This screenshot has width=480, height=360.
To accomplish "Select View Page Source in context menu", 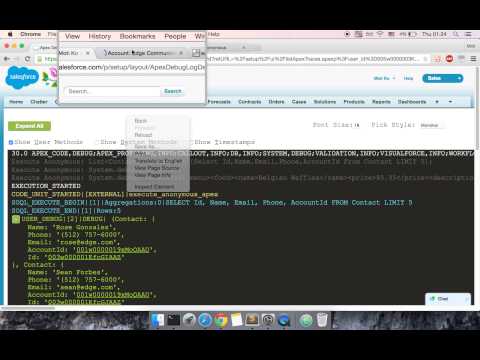I will point(157,168).
